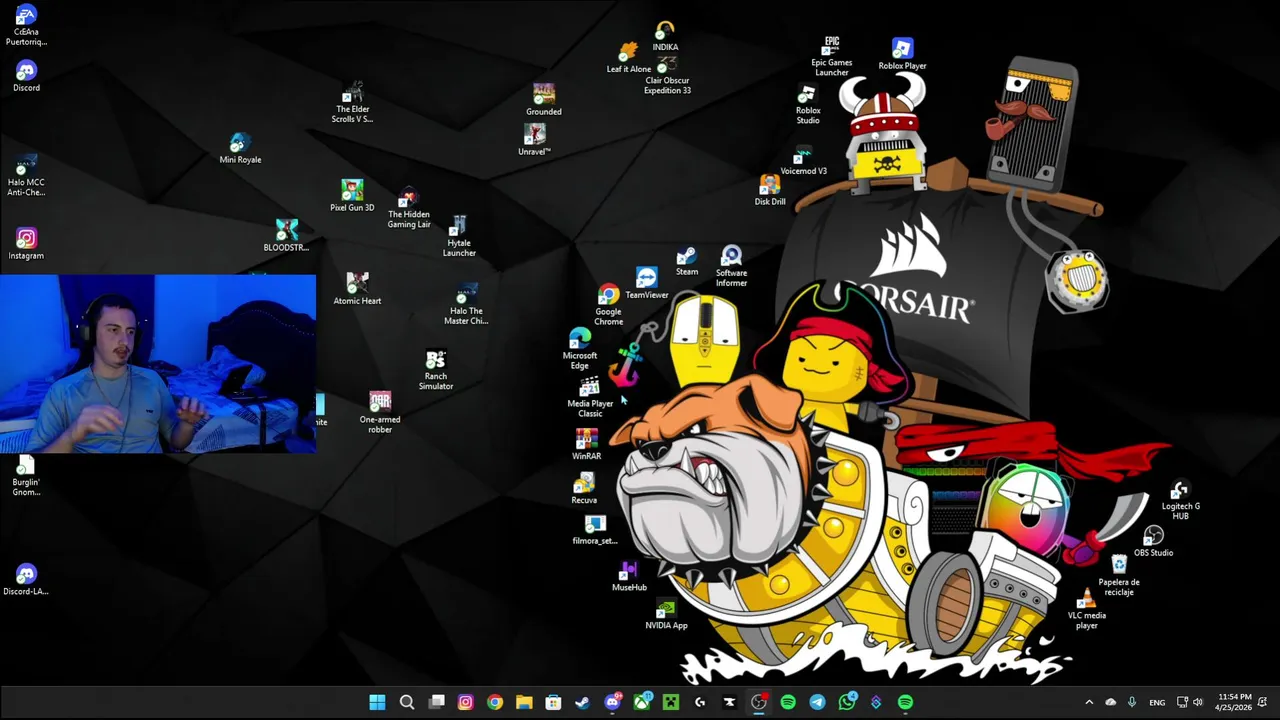
Task: Open The Hidden Gaming Lair shortcut
Action: pos(408,209)
